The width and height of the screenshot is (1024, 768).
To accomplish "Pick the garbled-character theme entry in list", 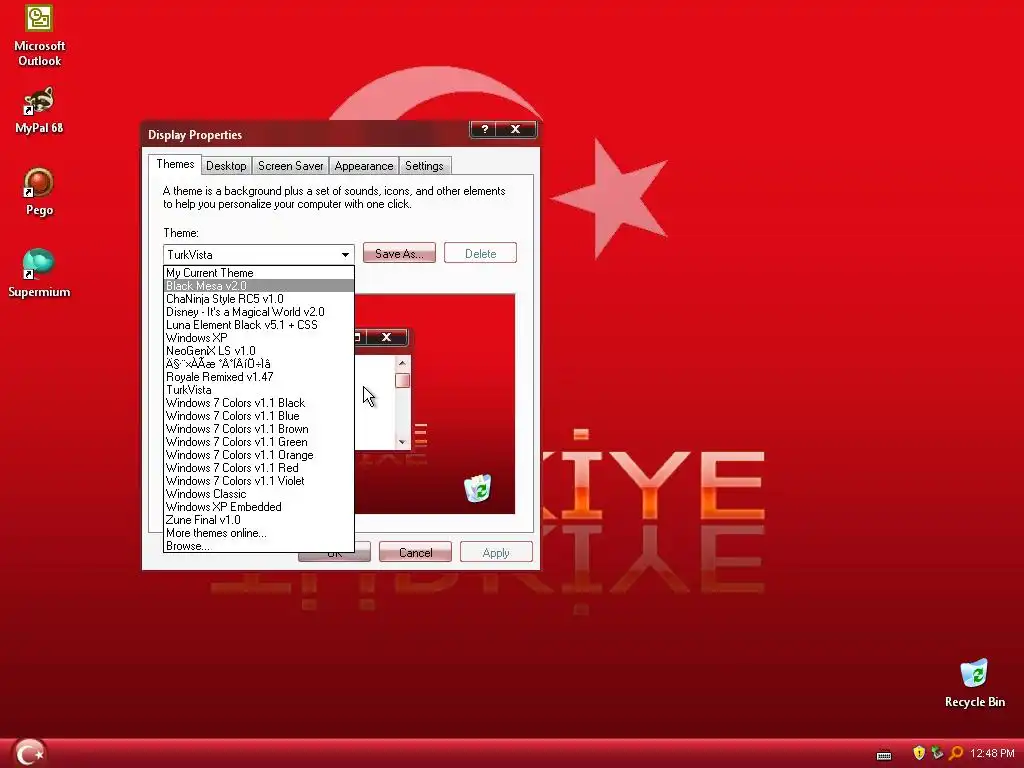I will pyautogui.click(x=259, y=364).
